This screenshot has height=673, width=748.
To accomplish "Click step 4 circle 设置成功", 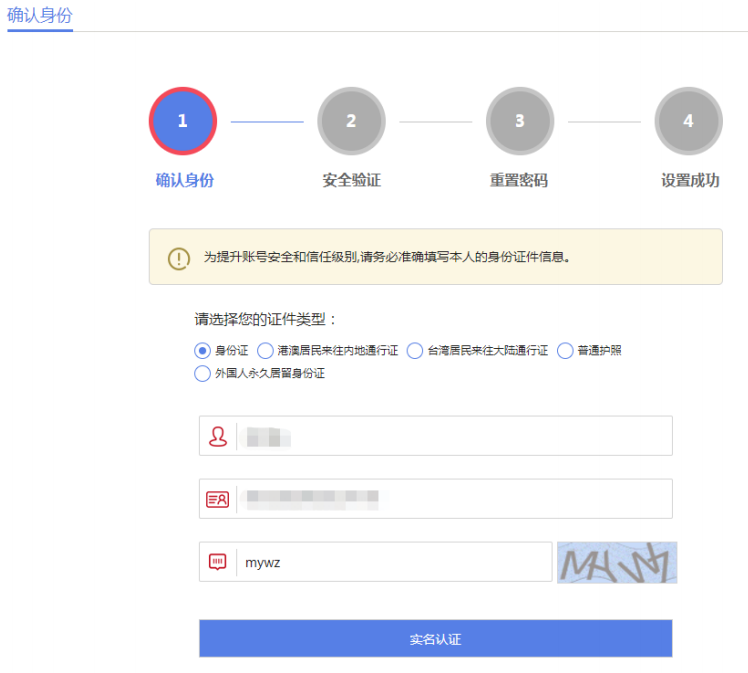I will tap(688, 121).
